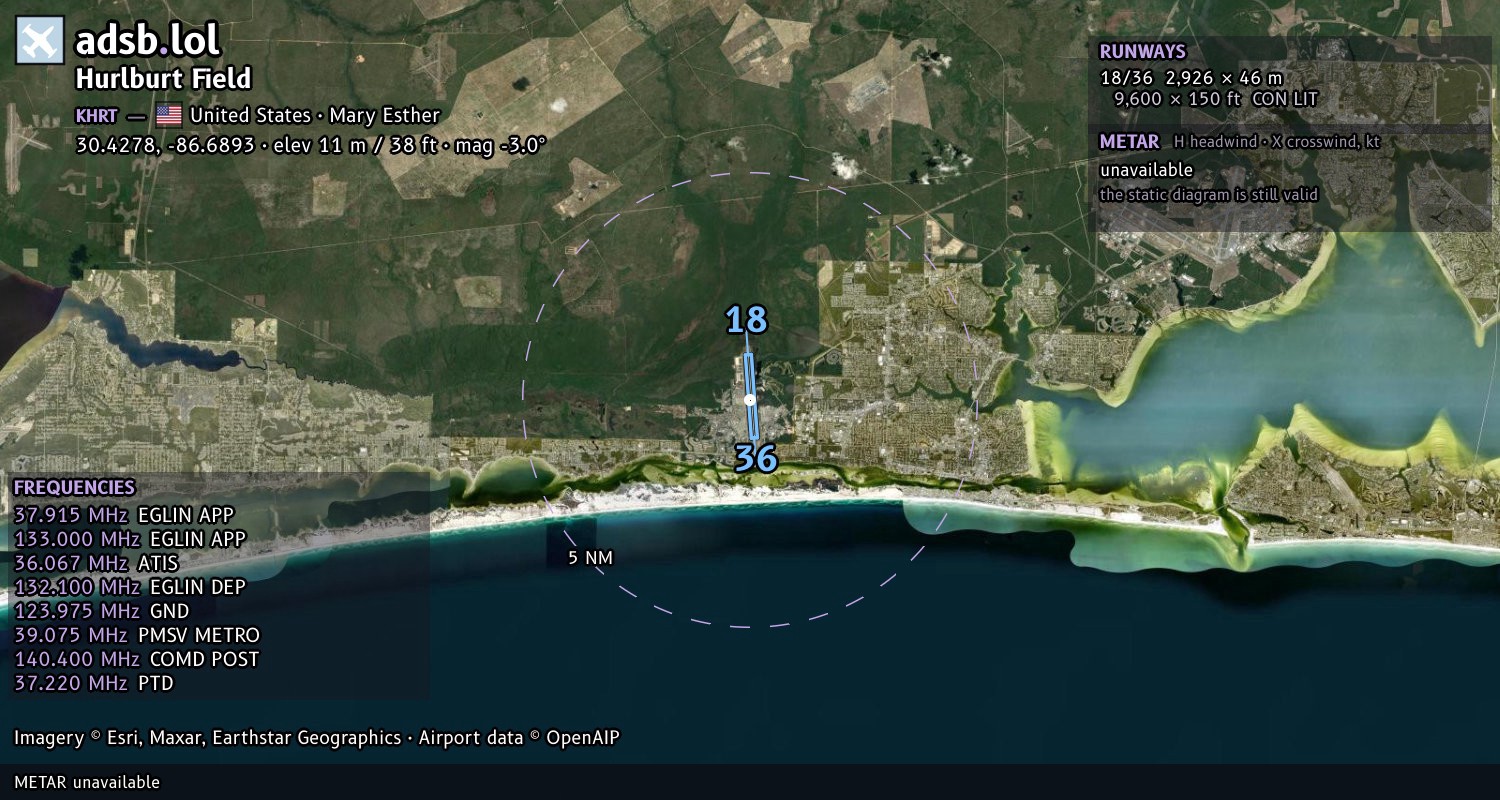This screenshot has width=1500, height=800.
Task: Click the runway 36 end label
Action: pos(756,458)
